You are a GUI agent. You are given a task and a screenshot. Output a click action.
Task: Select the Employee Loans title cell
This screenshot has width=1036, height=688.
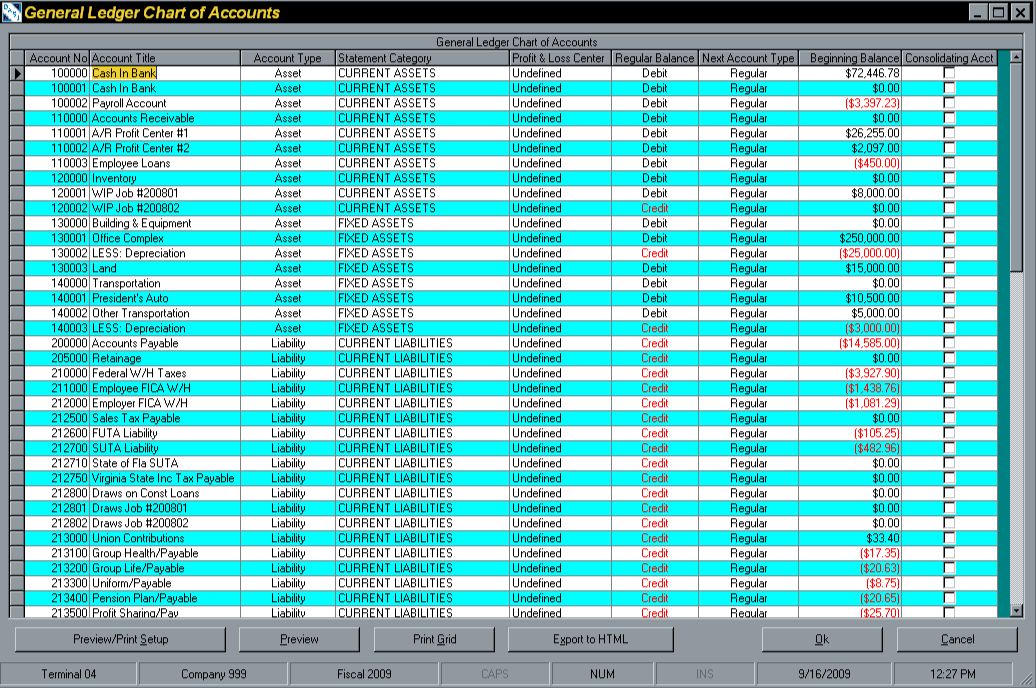click(x=165, y=163)
